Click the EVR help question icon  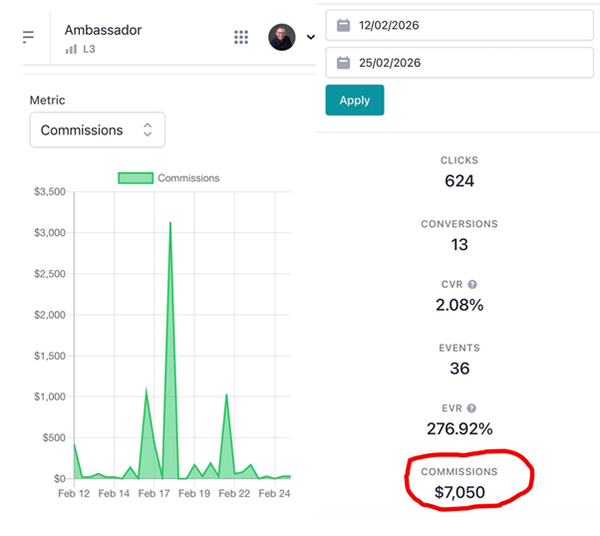coord(471,409)
